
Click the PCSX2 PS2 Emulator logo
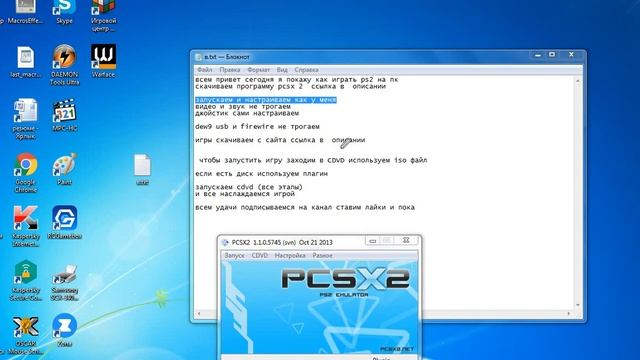pyautogui.click(x=345, y=282)
